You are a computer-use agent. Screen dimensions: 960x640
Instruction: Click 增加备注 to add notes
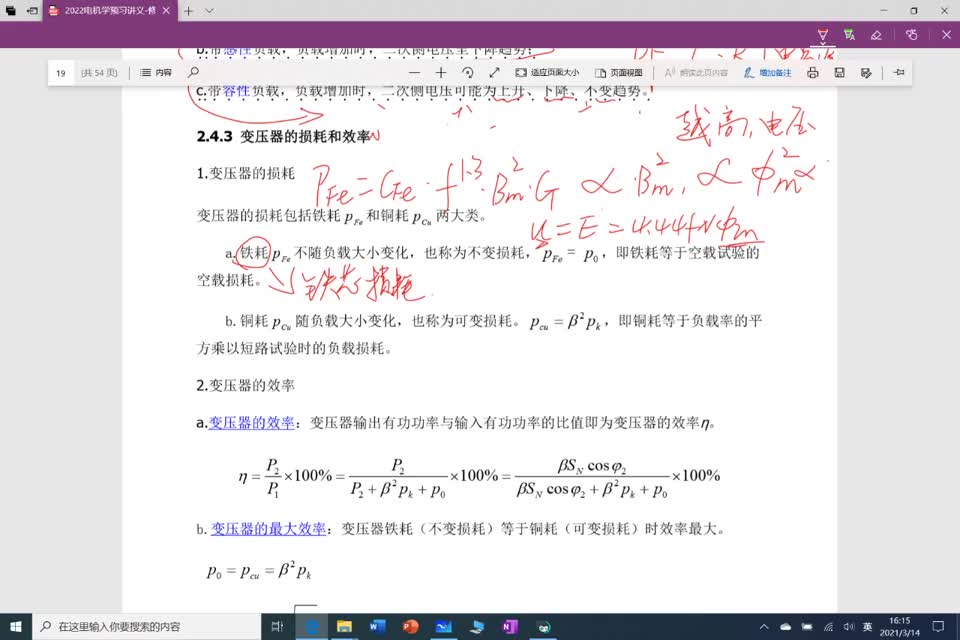pyautogui.click(x=767, y=72)
